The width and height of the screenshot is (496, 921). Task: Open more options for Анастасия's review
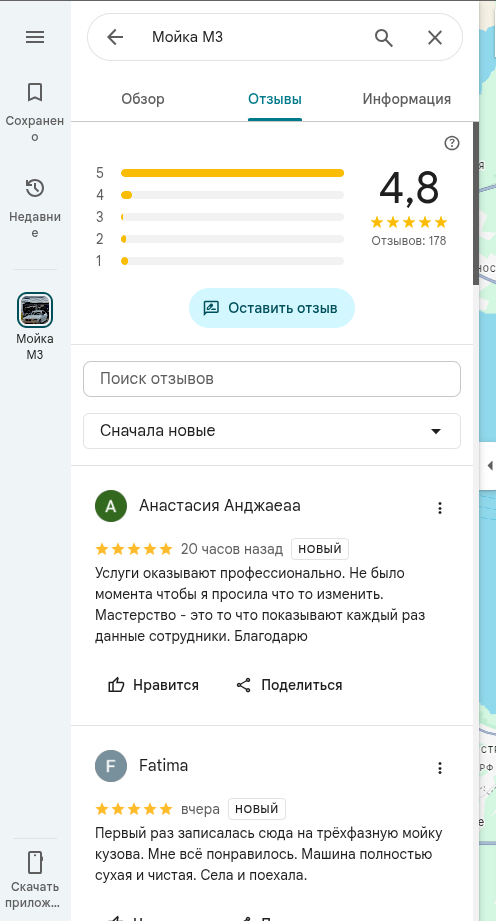pos(440,508)
